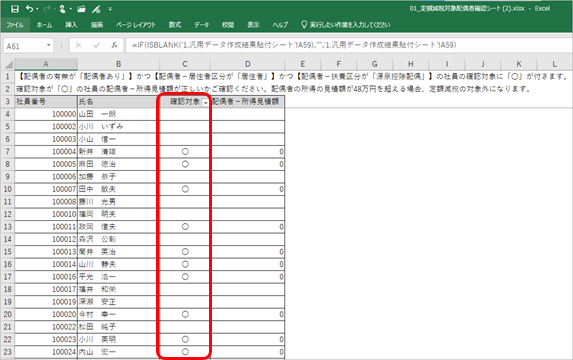Click the Select All corner triangle of the sheet
Screen dimensions: 573x360
(9, 64)
